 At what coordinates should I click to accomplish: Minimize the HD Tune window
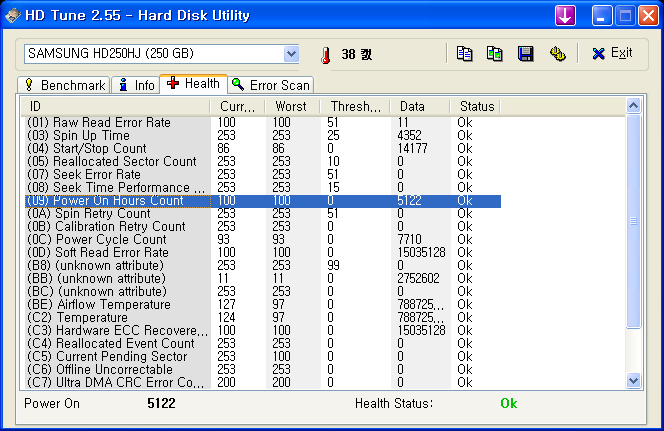pyautogui.click(x=601, y=16)
